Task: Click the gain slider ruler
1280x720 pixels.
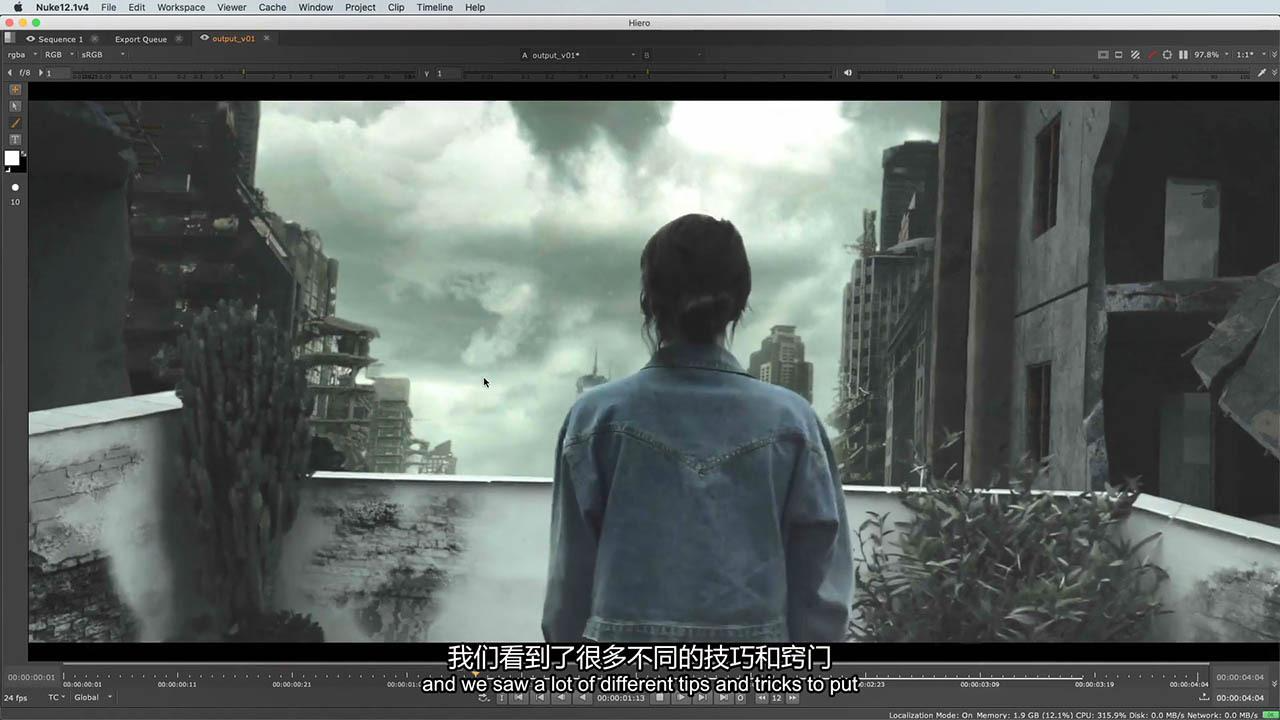Action: click(x=245, y=74)
